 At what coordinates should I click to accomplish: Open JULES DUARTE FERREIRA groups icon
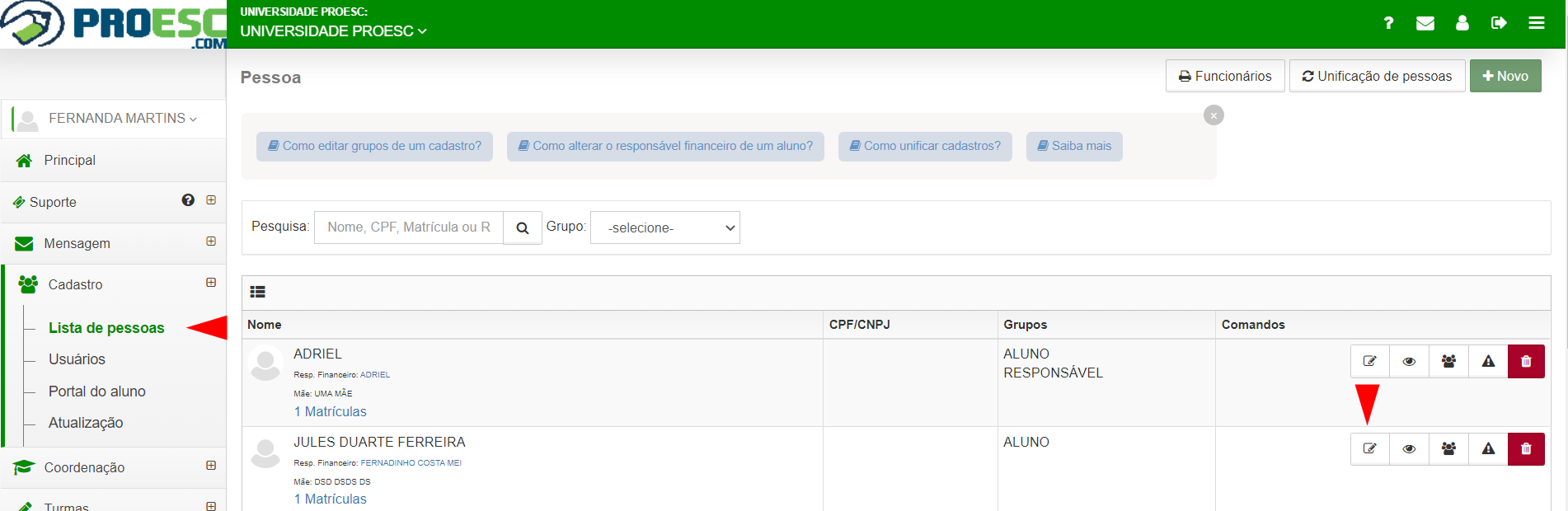point(1448,449)
